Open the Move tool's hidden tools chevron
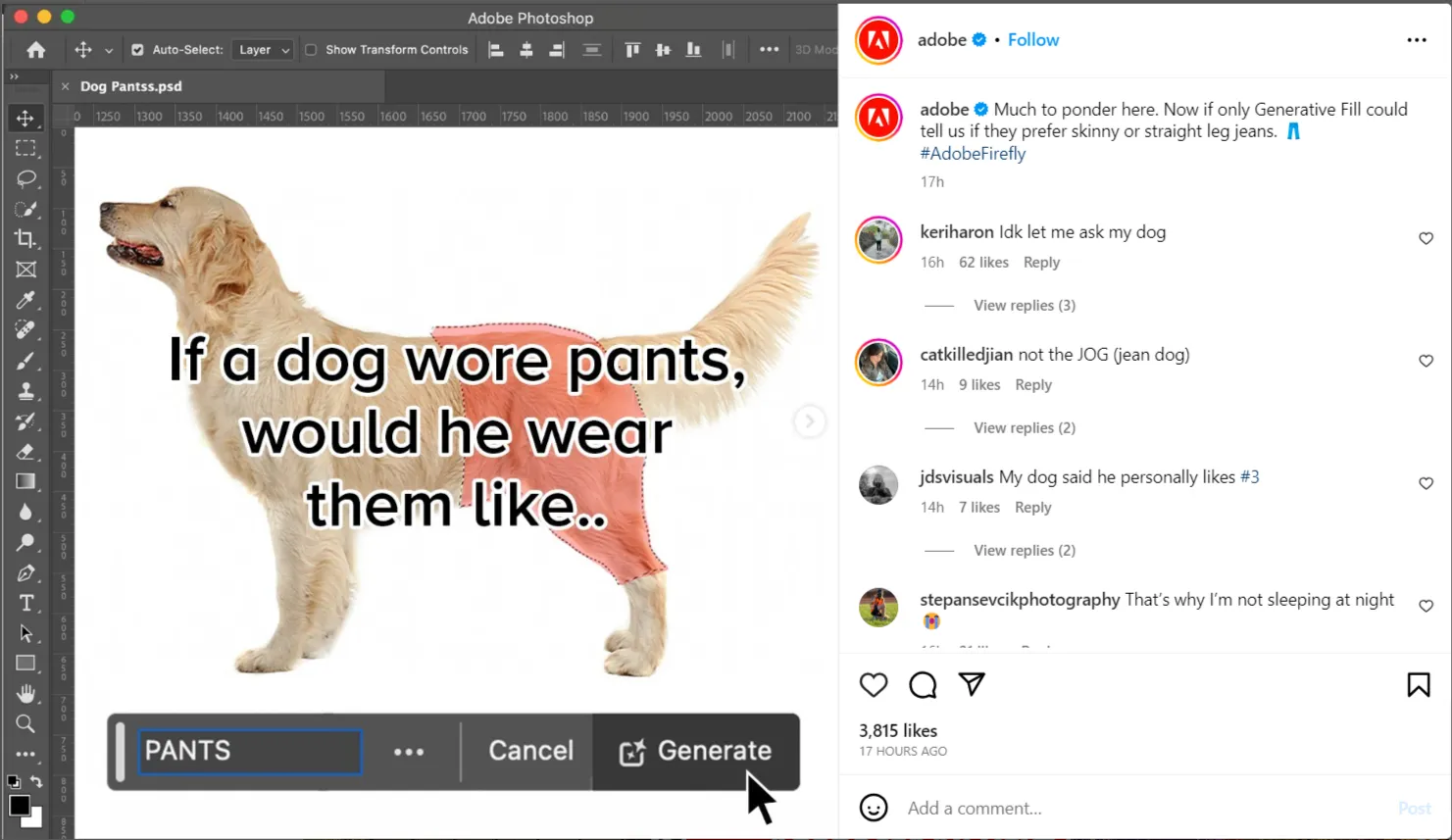1452x840 pixels. coord(108,49)
